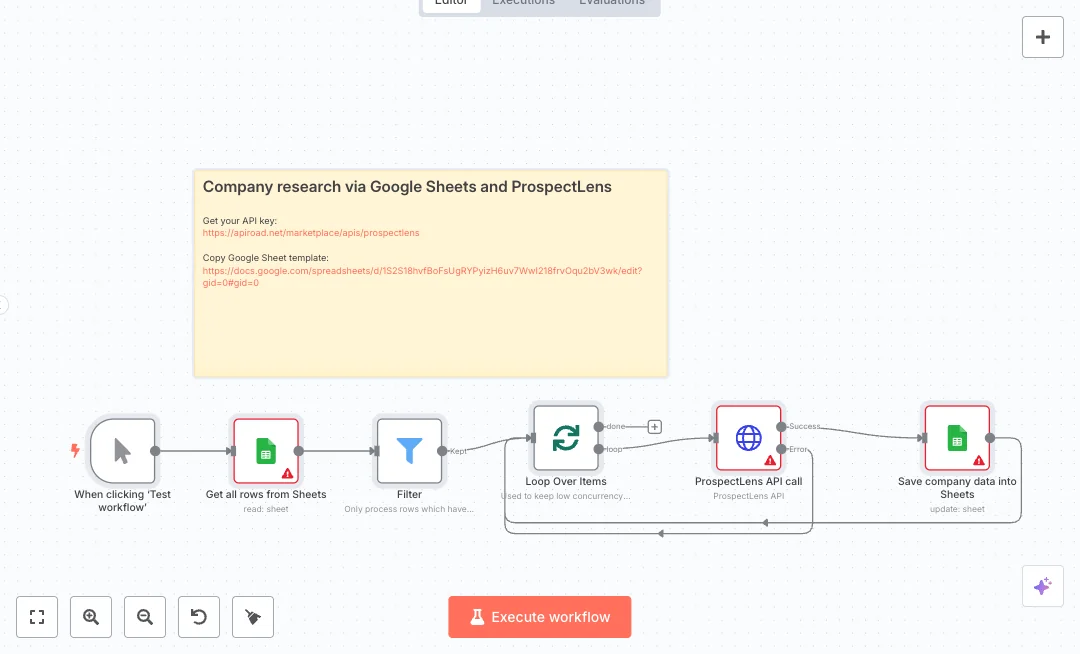1080x654 pixels.
Task: Click the ProspectLens API call globe node
Action: coord(748,438)
